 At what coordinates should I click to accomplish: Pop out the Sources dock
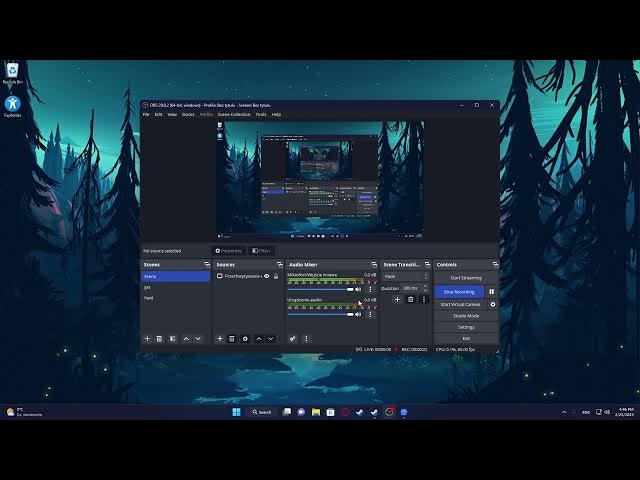280,265
